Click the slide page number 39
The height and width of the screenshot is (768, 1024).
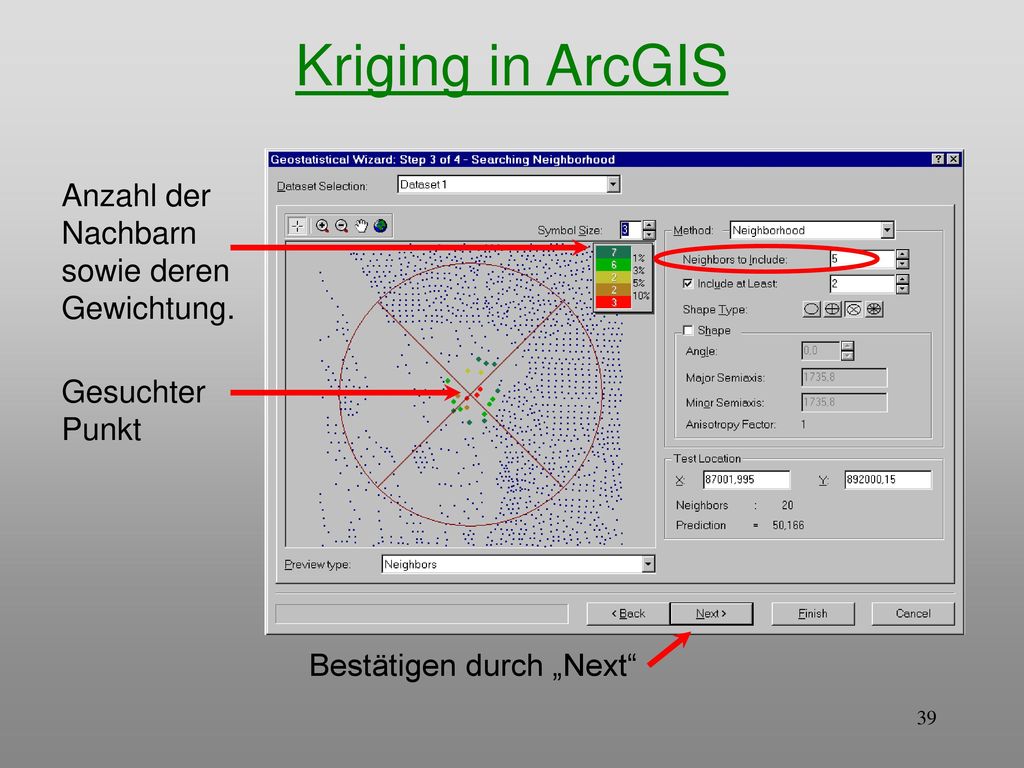(x=926, y=718)
